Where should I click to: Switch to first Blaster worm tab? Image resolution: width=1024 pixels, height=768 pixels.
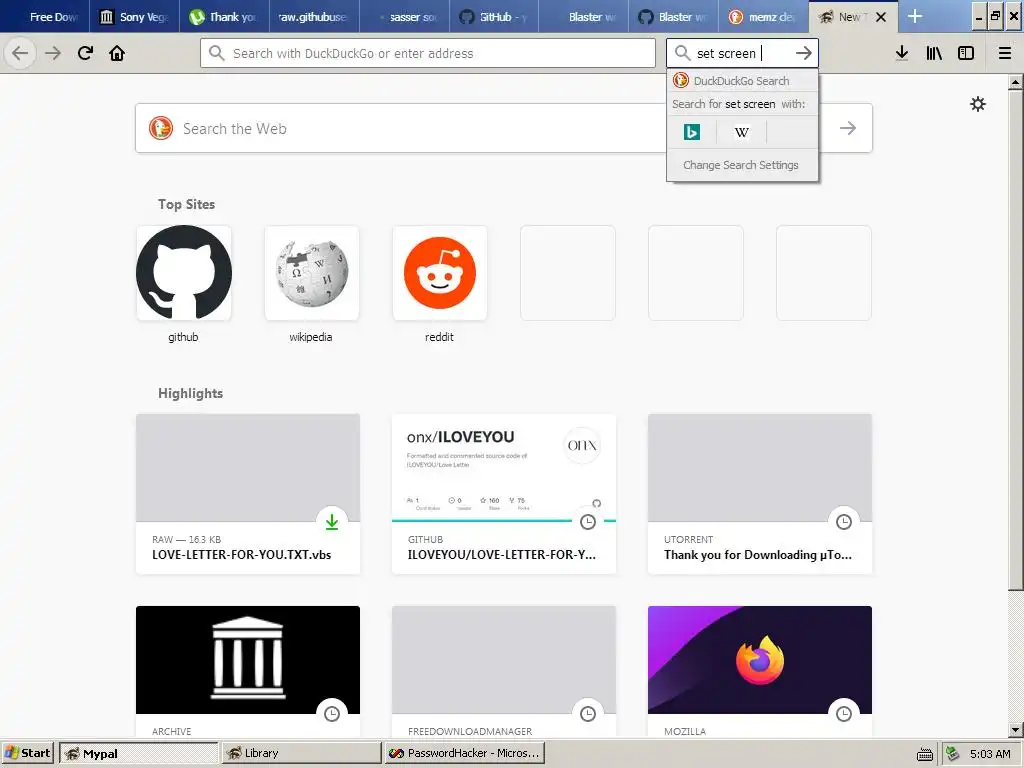(584, 17)
